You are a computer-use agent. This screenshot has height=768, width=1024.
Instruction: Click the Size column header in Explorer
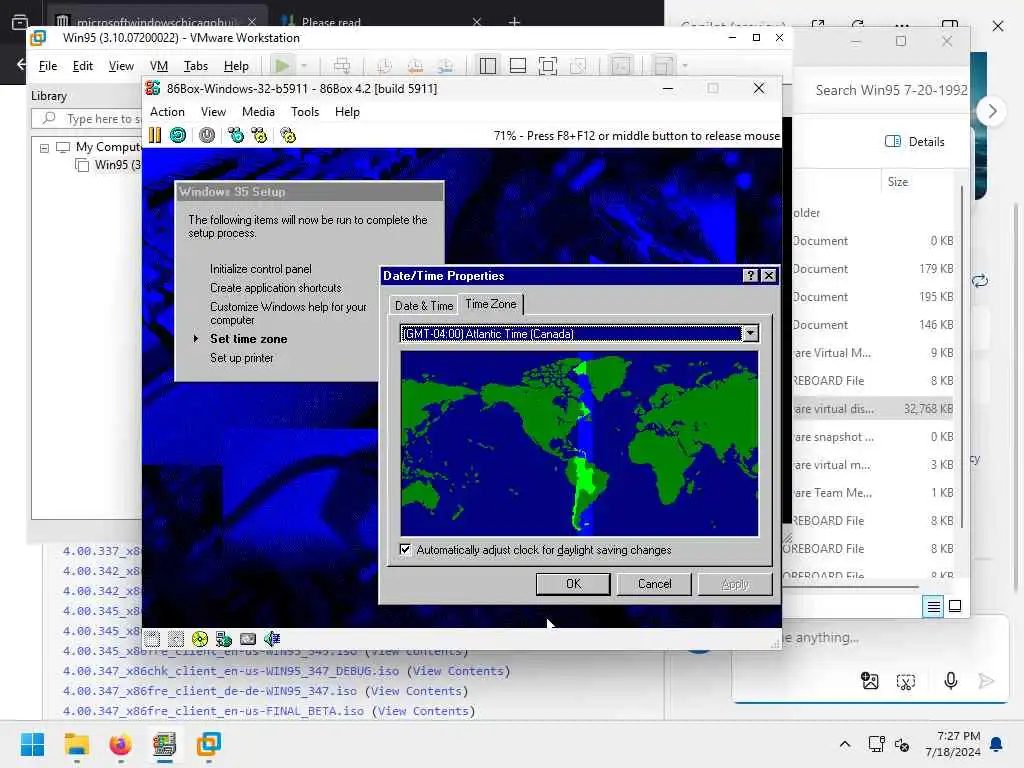pyautogui.click(x=897, y=182)
